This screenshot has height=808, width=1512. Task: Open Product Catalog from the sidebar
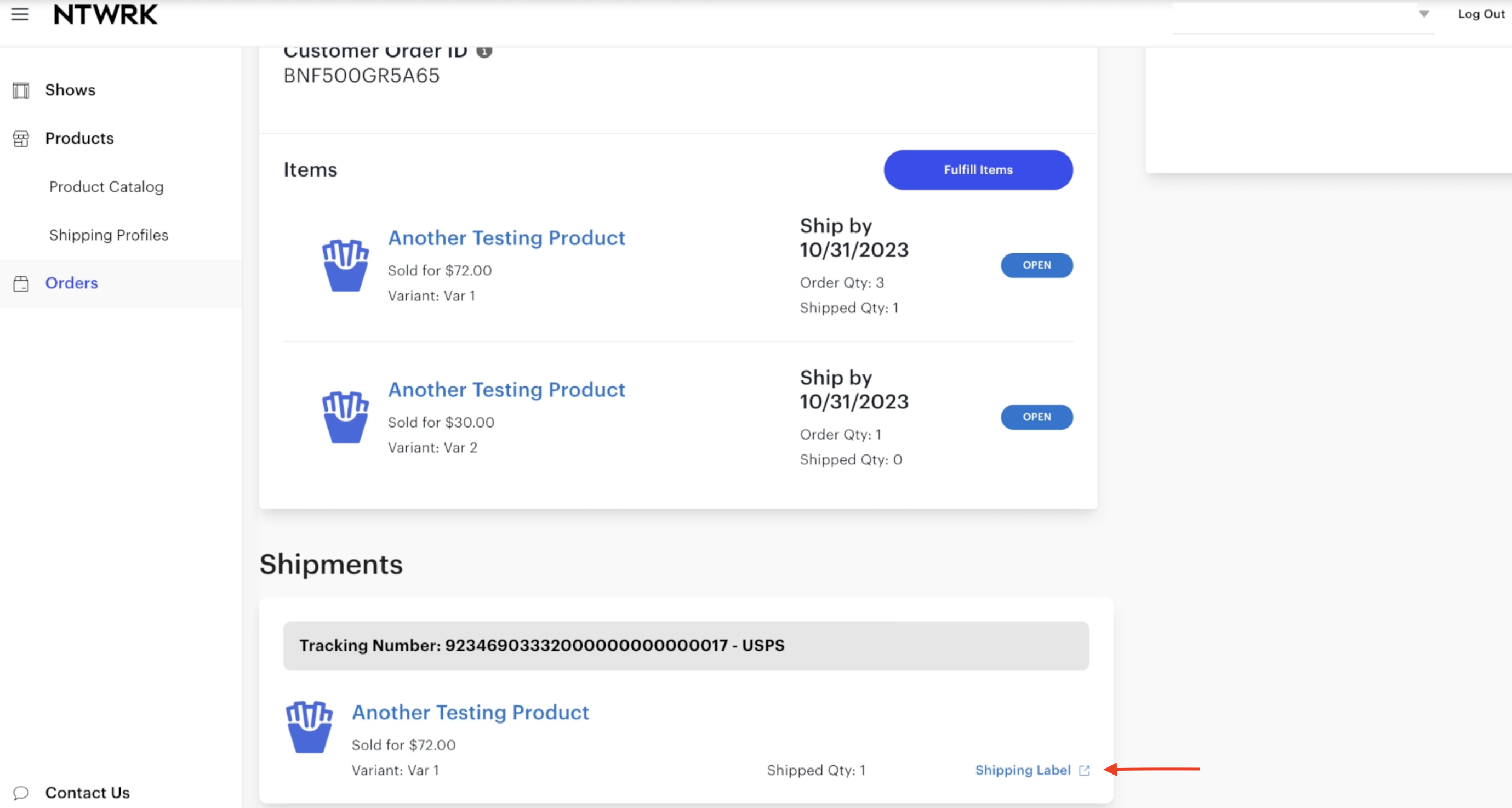106,187
